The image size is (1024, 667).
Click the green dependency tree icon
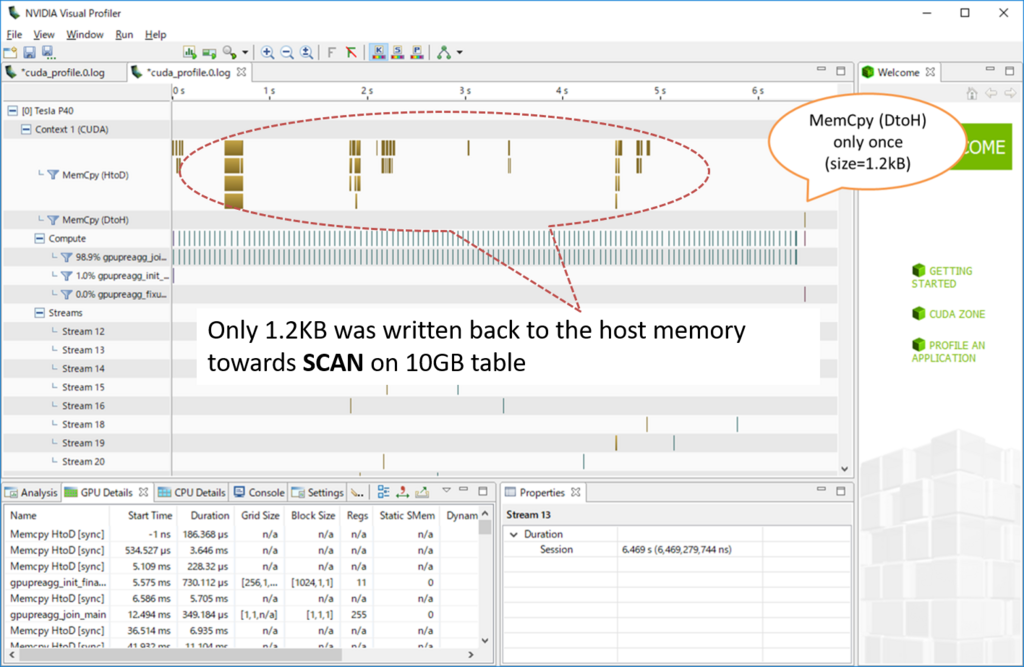tap(444, 53)
